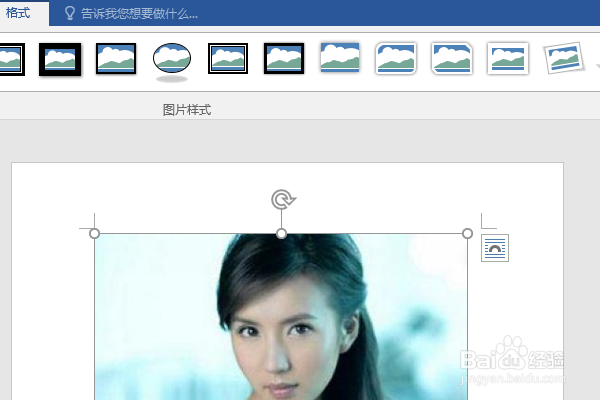Open the layout options button beside picture
Screen dimensions: 600x400
495,248
